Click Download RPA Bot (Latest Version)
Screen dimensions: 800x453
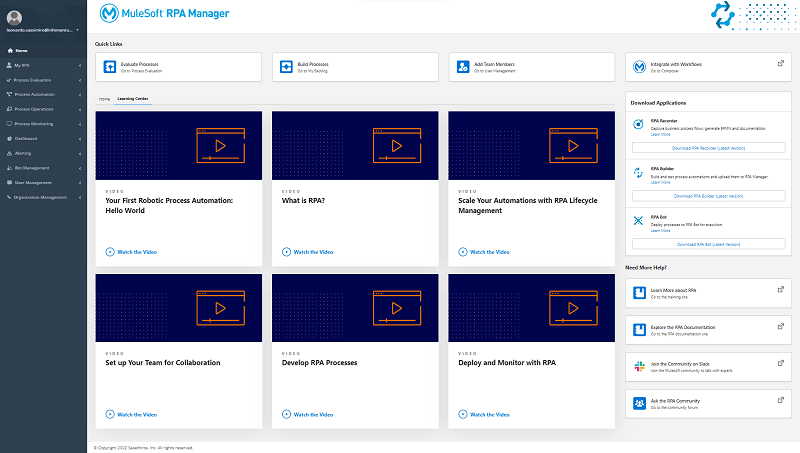pos(708,244)
